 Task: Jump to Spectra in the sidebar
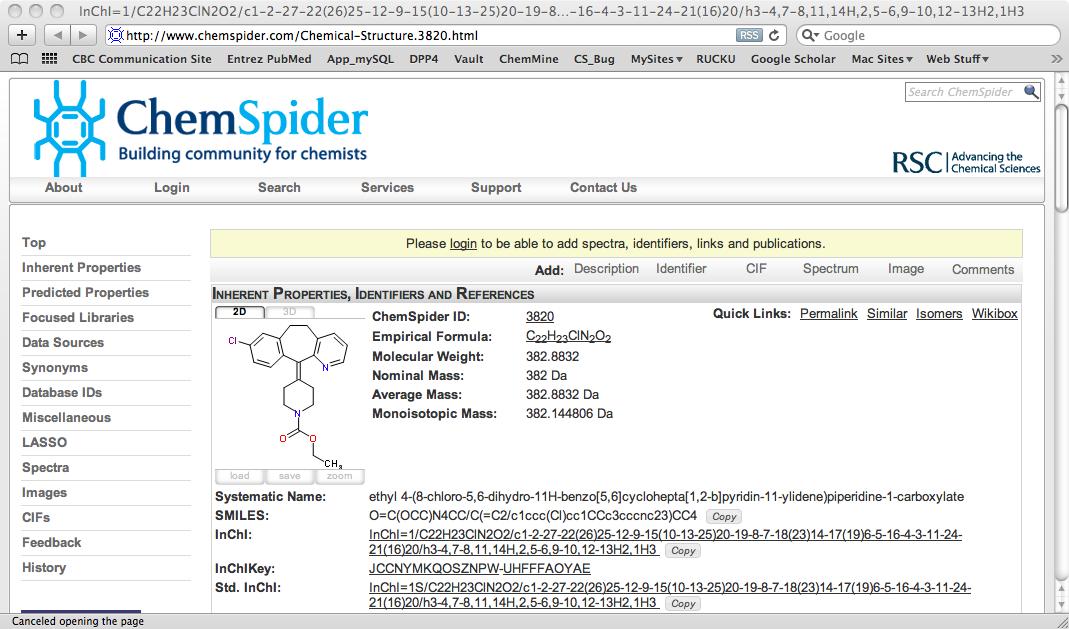coord(45,467)
